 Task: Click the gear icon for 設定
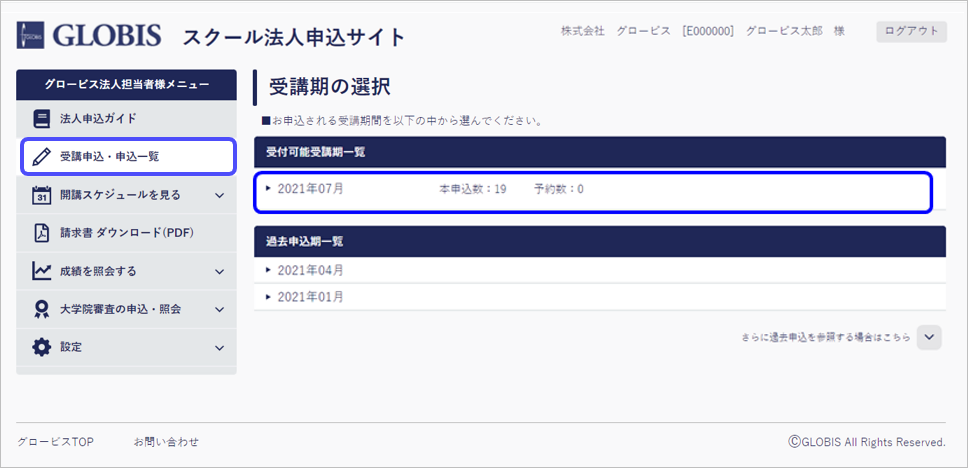(41, 348)
